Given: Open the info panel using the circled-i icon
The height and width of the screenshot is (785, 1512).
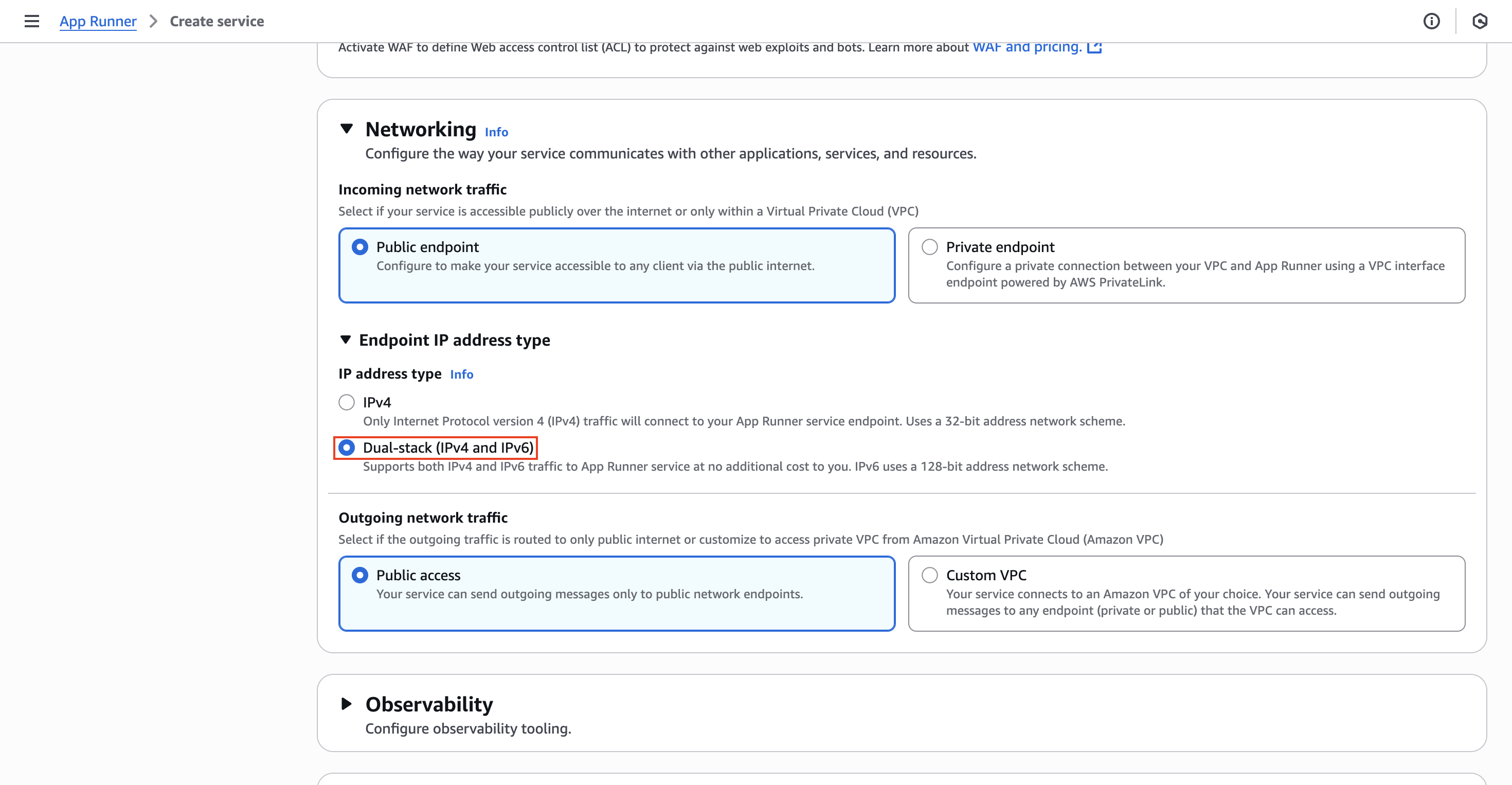Looking at the screenshot, I should click(1432, 21).
